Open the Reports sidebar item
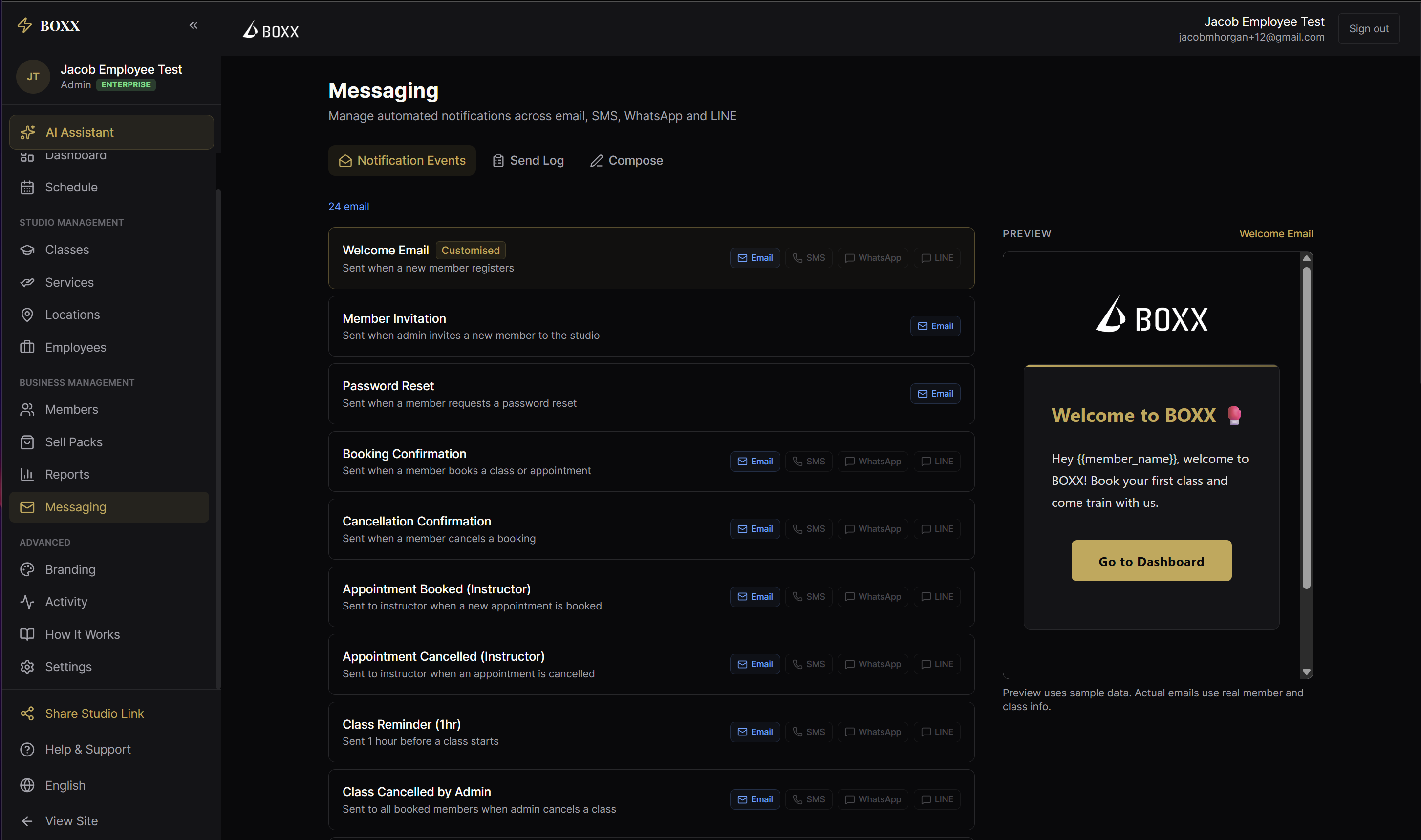Viewport: 1421px width, 840px height. point(109,474)
